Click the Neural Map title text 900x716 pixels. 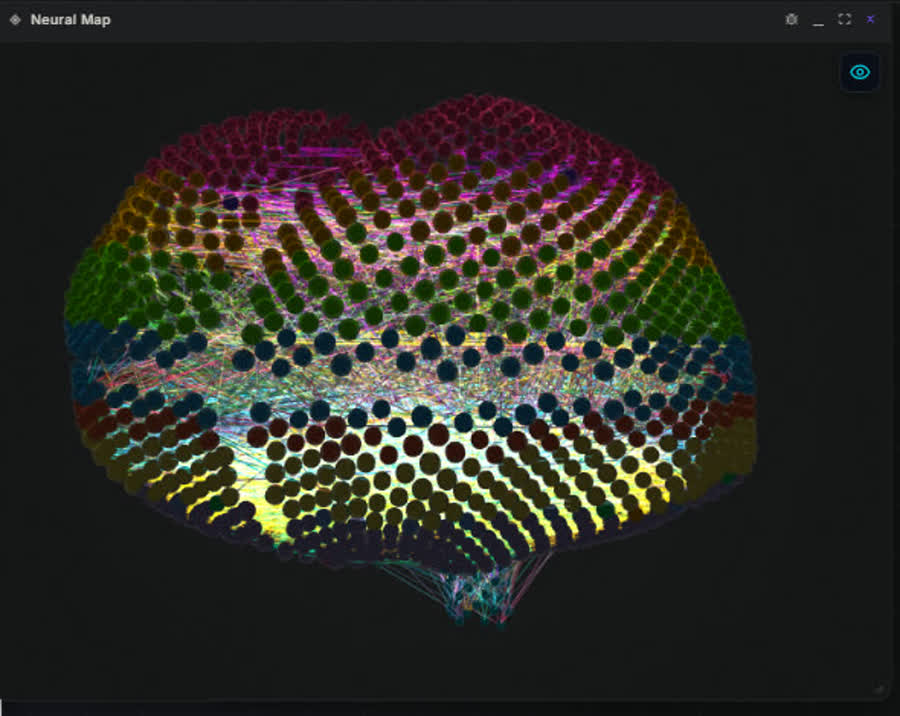(71, 20)
